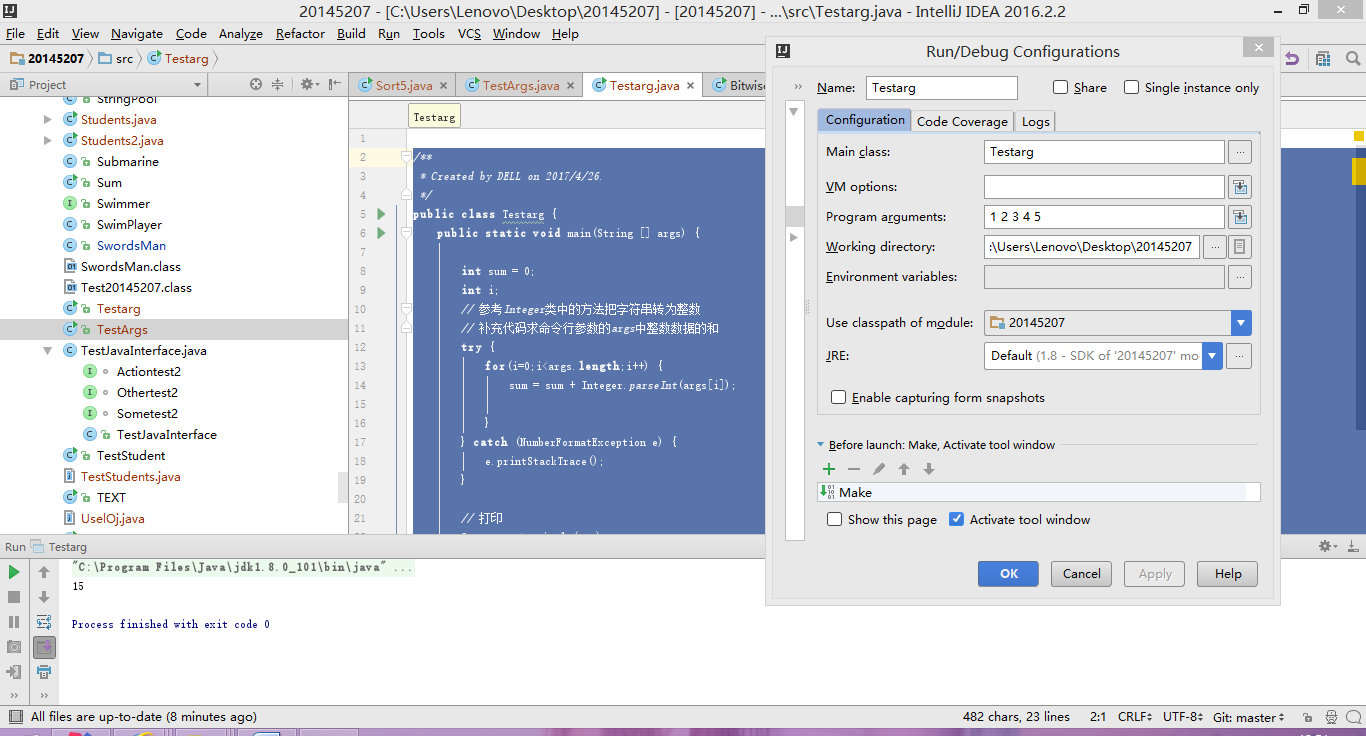This screenshot has width=1366, height=736.
Task: Click Cancel in Run/Debug Configurations
Action: click(1082, 574)
